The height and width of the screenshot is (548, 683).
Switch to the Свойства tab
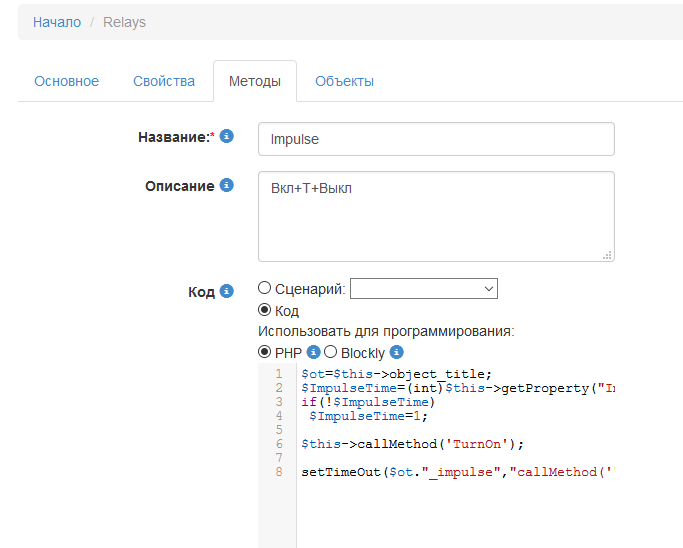pos(164,81)
